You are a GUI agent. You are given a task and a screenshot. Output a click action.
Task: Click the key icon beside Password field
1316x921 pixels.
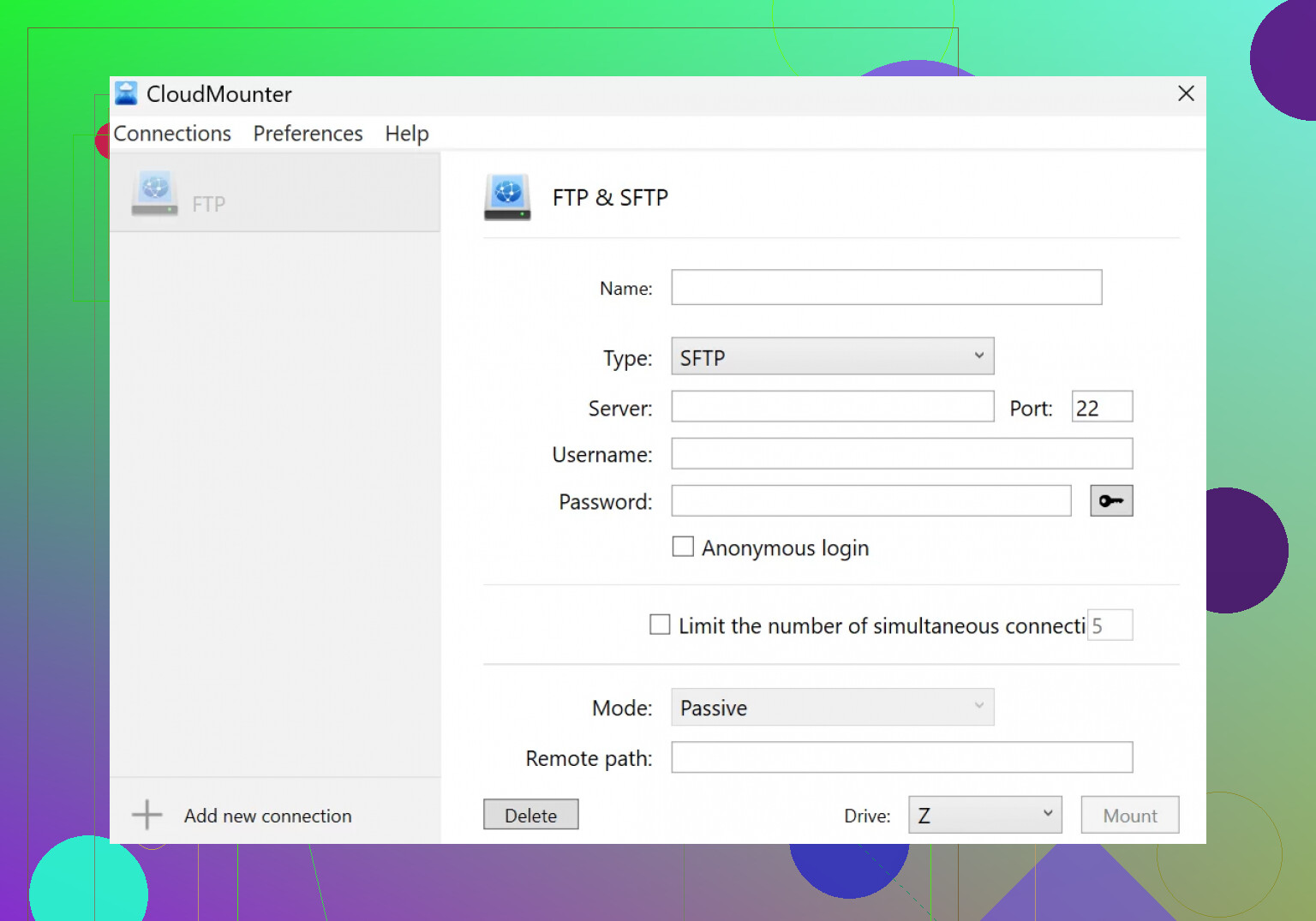coord(1110,501)
